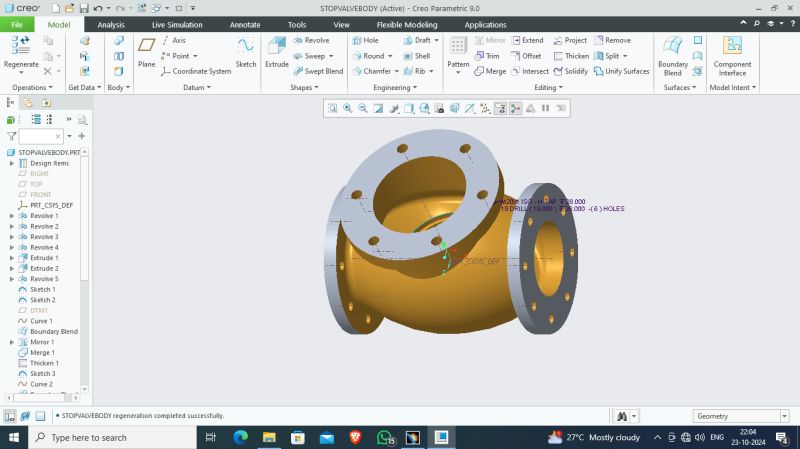Expand the Design Items node

pyautogui.click(x=12, y=163)
